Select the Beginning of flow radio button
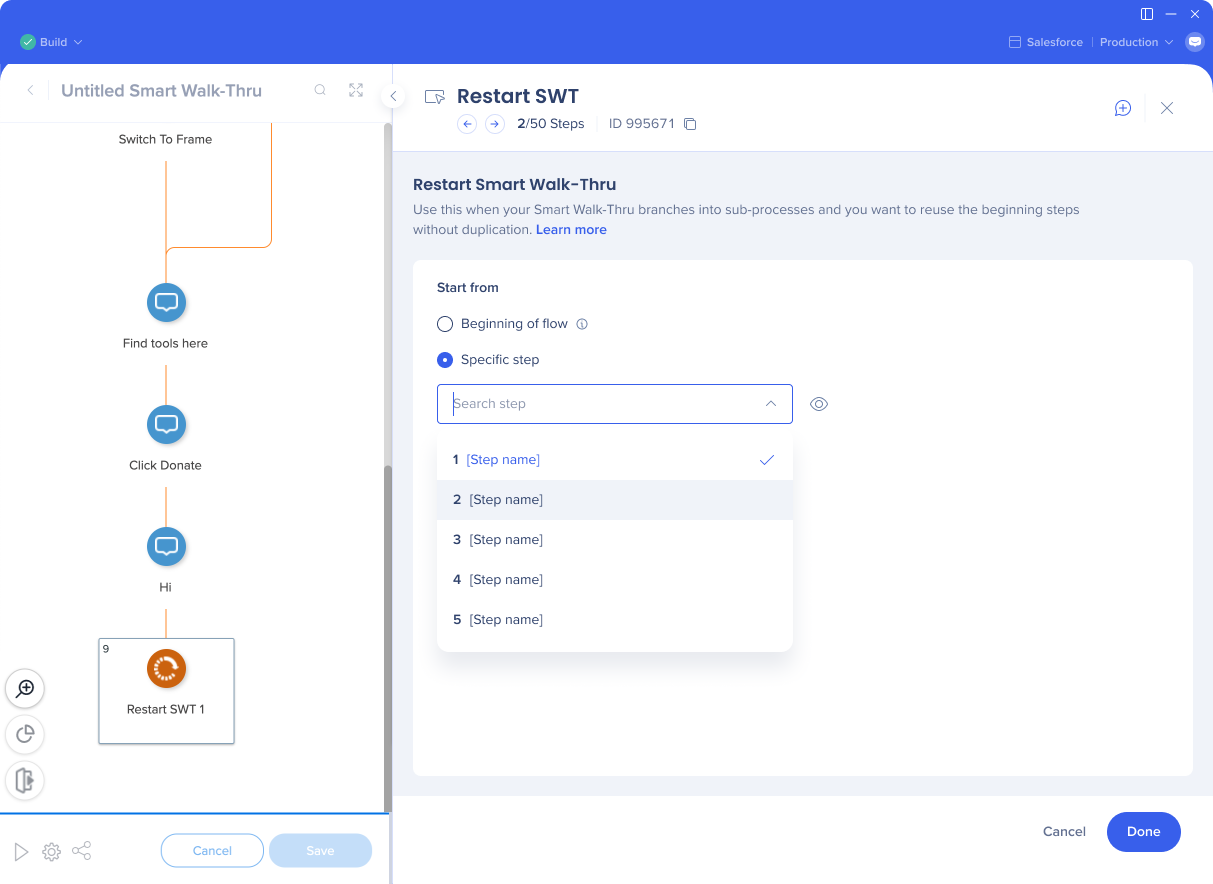This screenshot has width=1213, height=884. 445,324
